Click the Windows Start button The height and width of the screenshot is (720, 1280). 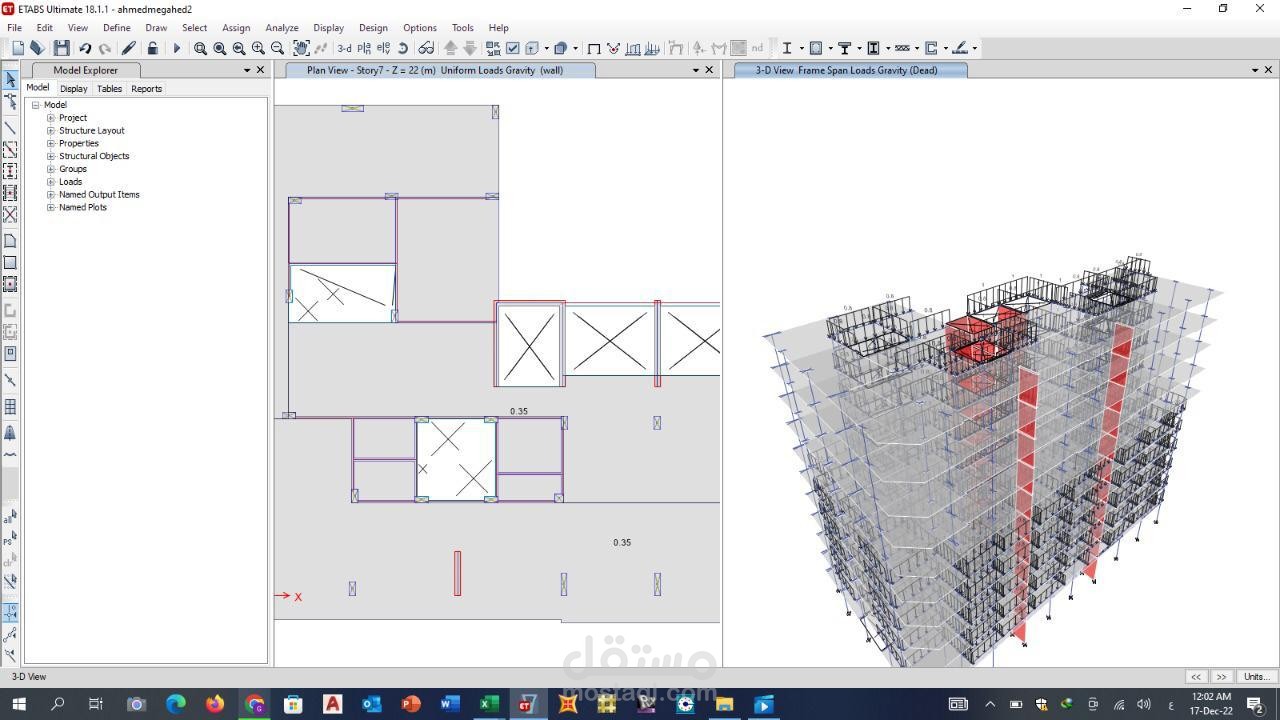19,704
